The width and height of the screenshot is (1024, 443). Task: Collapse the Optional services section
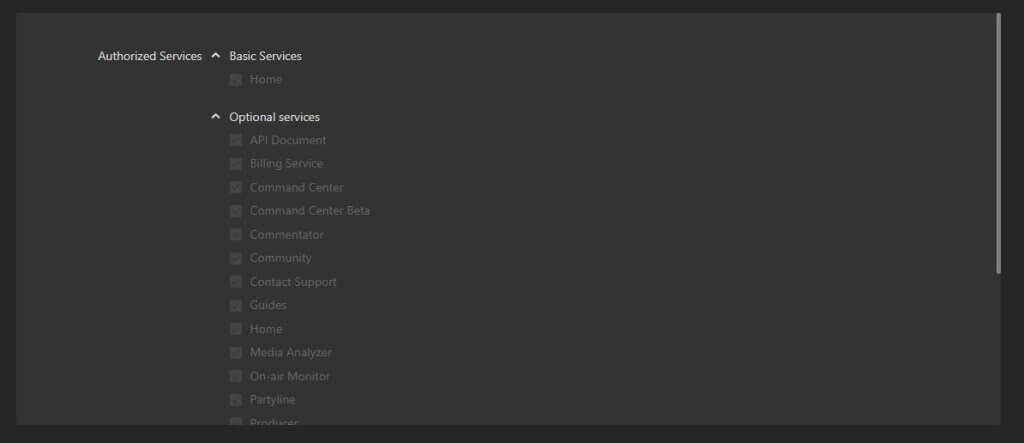pos(216,117)
